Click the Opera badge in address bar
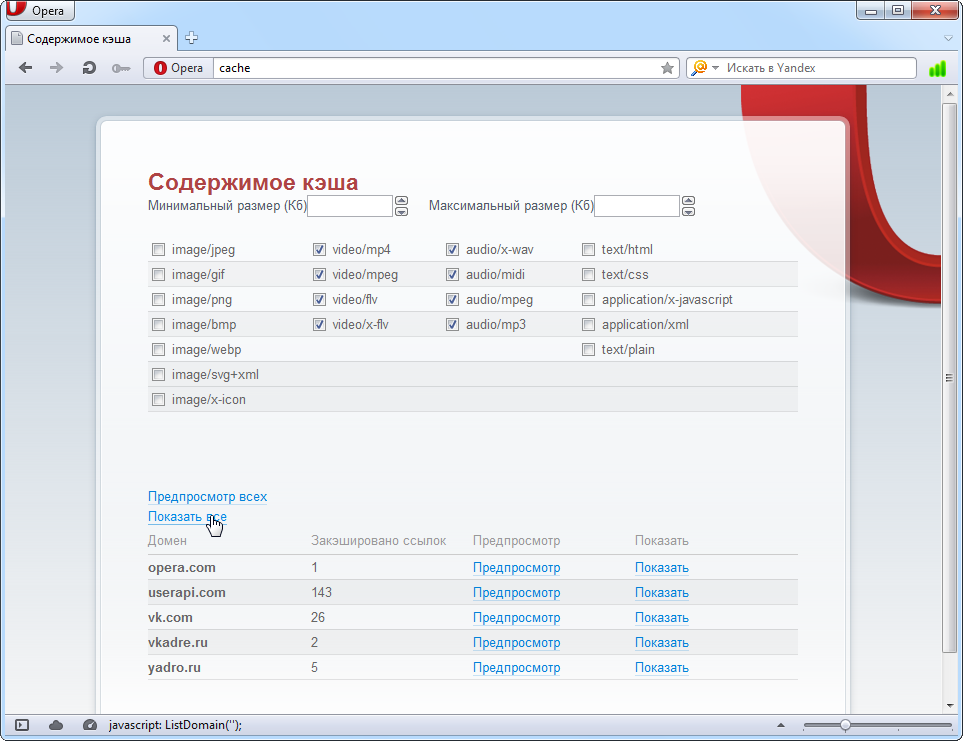Viewport: 963px width, 741px height. (x=179, y=68)
